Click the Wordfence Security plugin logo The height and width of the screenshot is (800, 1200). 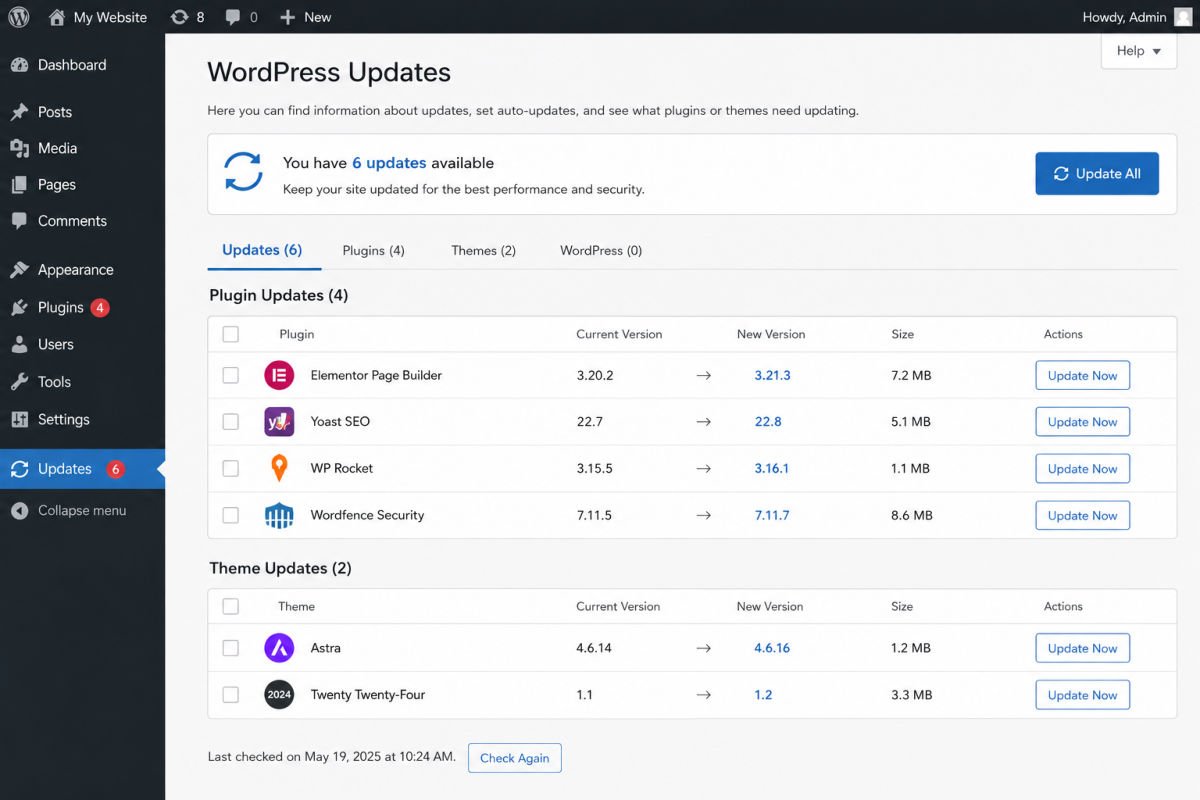(x=279, y=516)
